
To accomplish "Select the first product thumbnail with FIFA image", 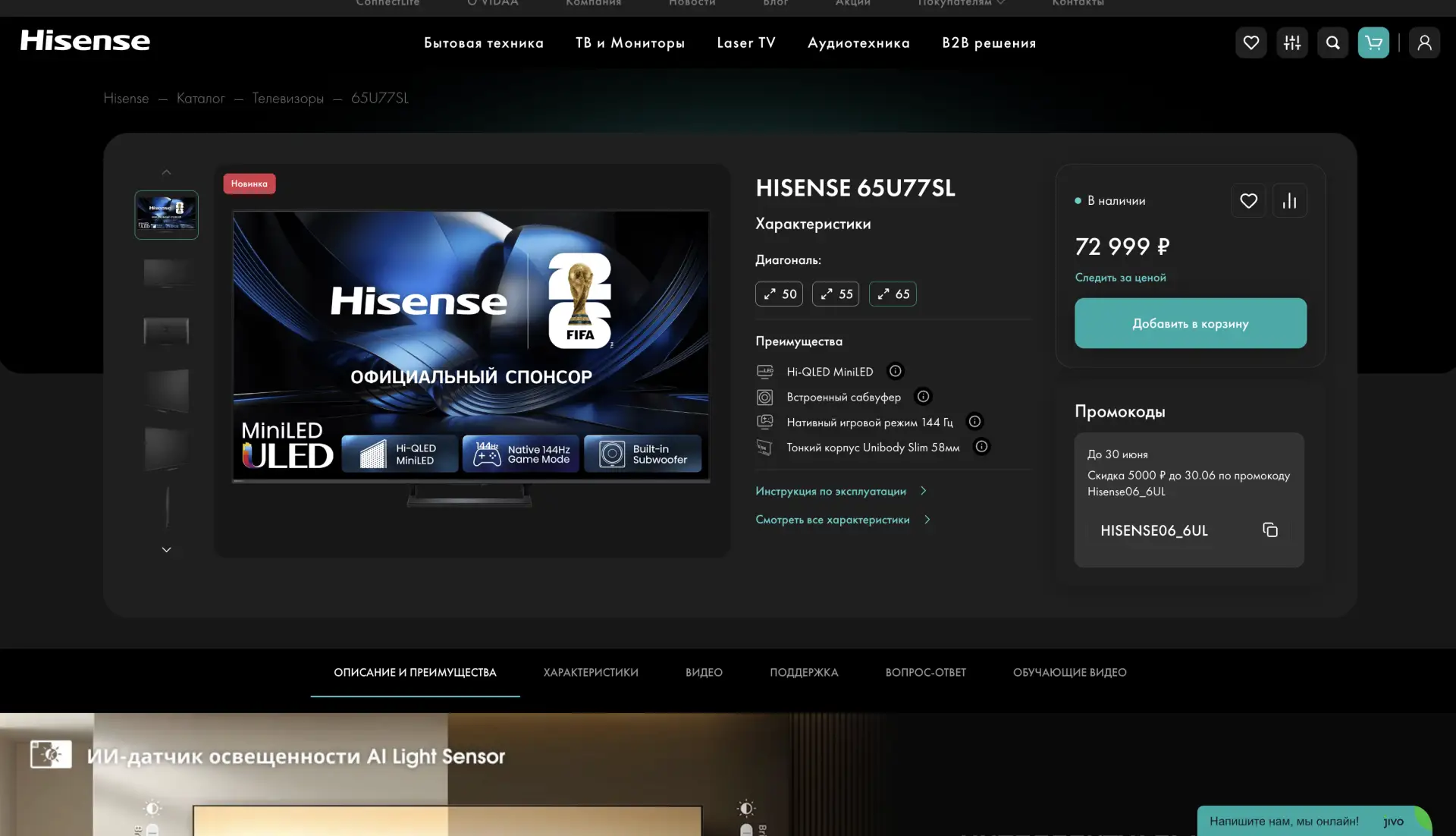I will (x=166, y=215).
